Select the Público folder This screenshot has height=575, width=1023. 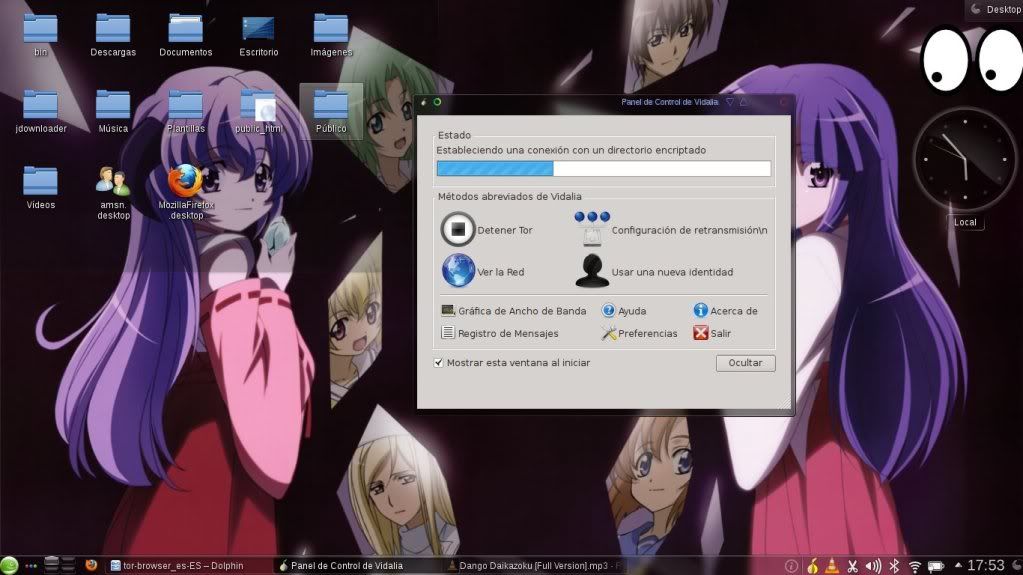coord(331,111)
